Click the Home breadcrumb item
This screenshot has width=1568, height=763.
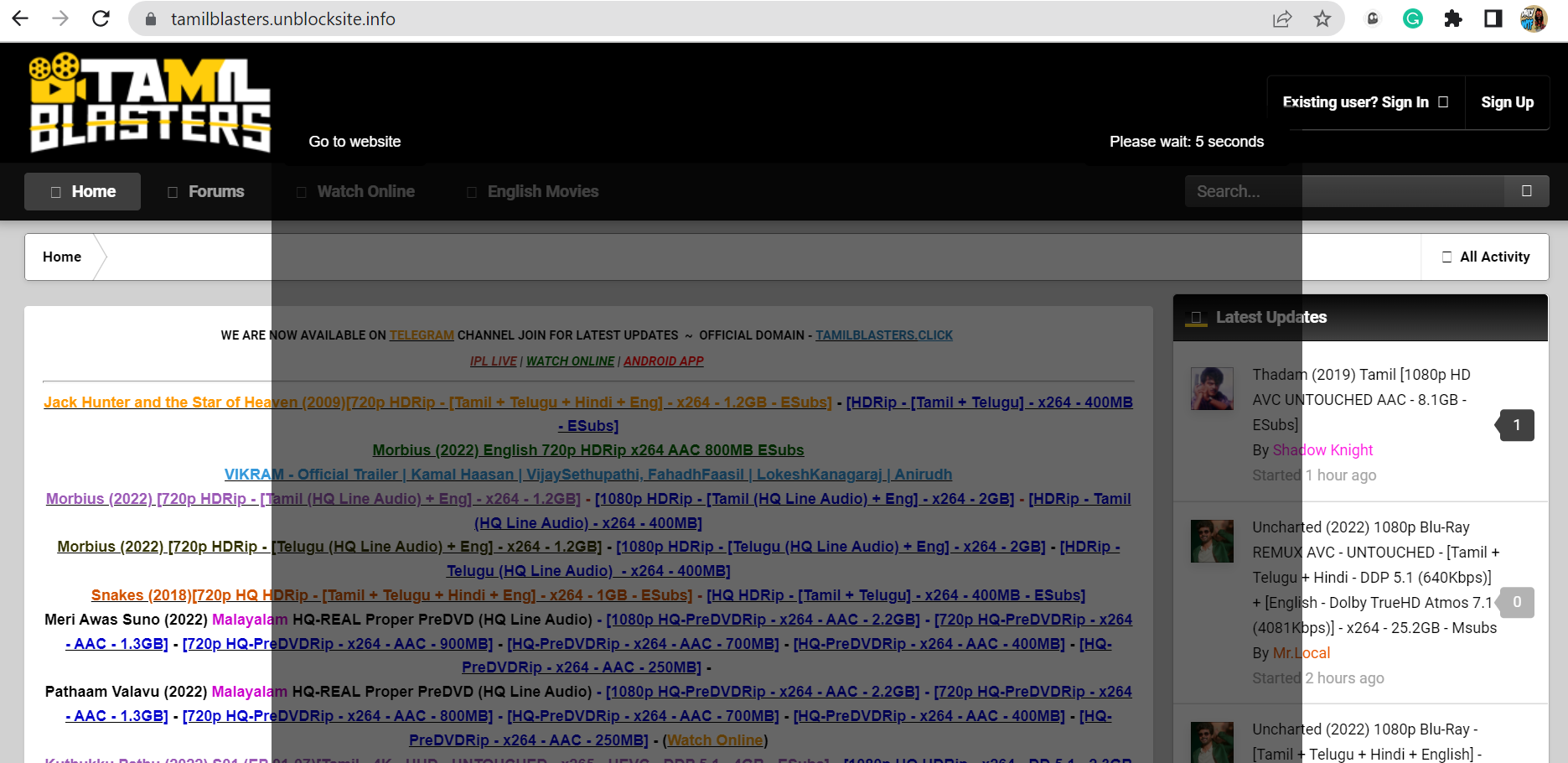pyautogui.click(x=62, y=257)
